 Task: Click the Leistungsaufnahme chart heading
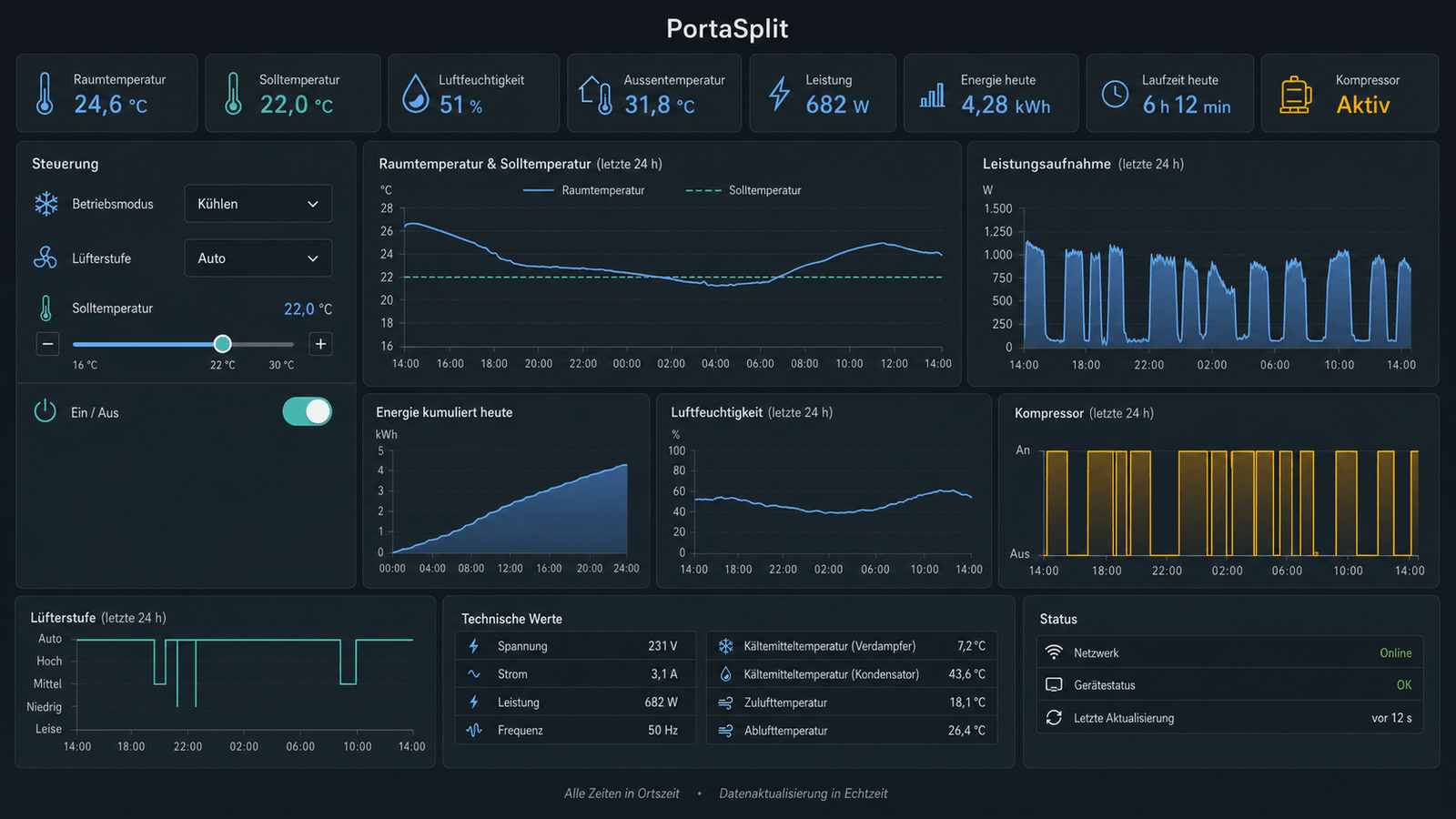point(1046,164)
